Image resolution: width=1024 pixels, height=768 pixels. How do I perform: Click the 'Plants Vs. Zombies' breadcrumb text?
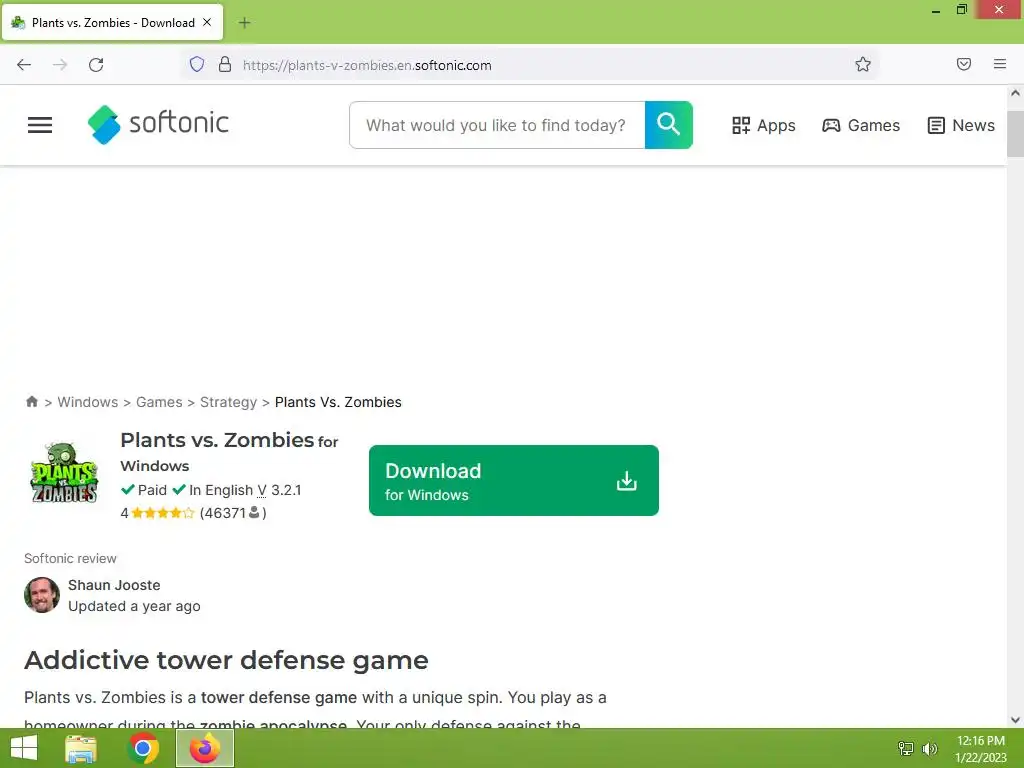(x=338, y=402)
